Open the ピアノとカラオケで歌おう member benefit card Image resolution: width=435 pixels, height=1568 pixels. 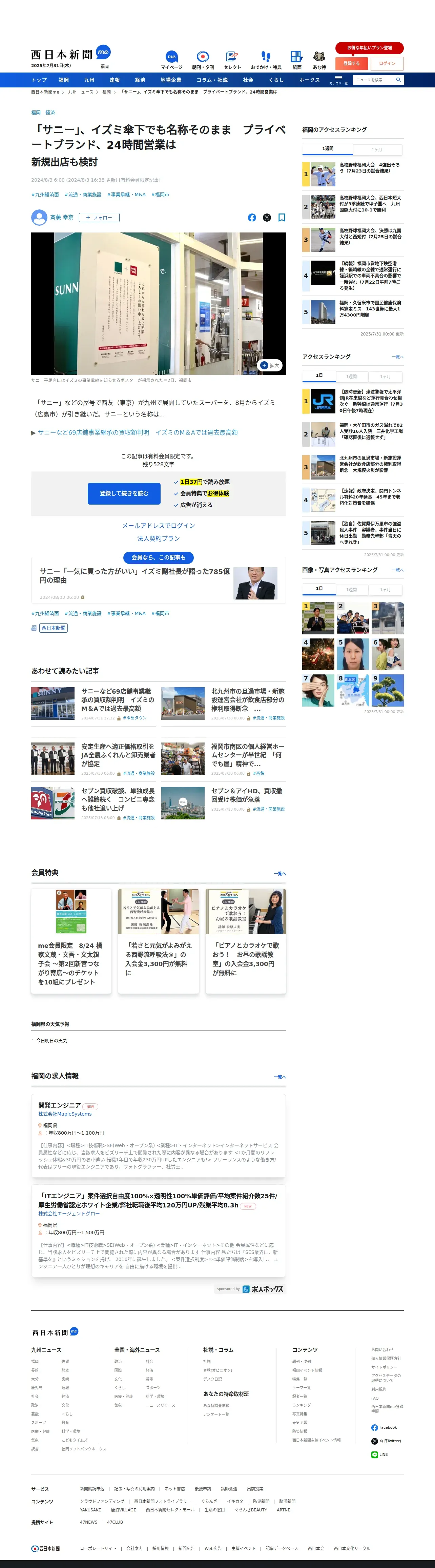[x=246, y=940]
